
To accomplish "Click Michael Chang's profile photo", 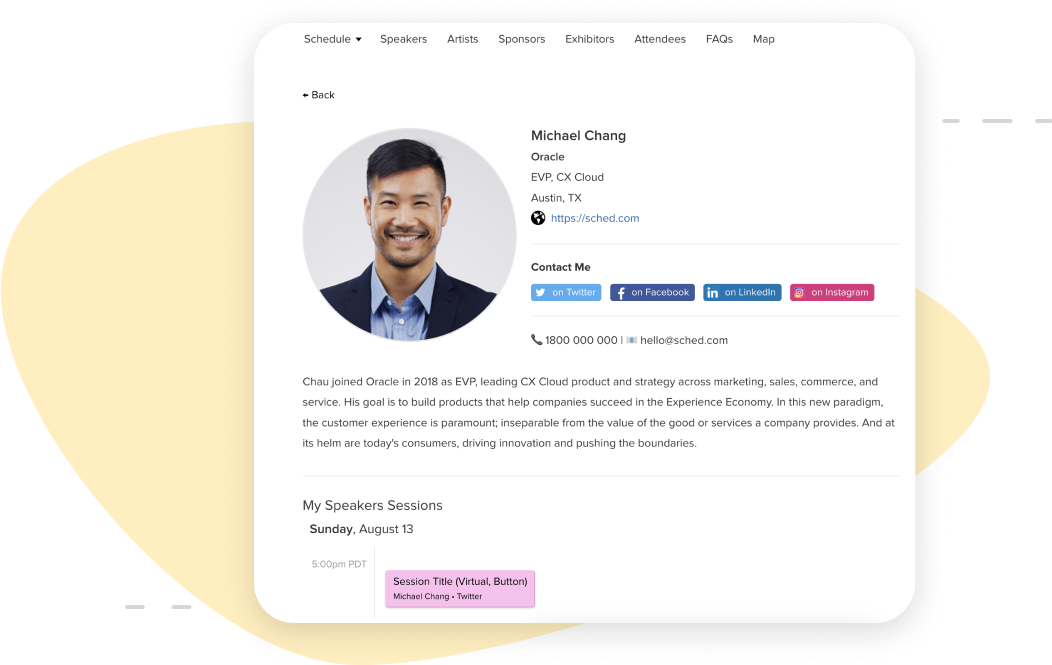I will (409, 235).
